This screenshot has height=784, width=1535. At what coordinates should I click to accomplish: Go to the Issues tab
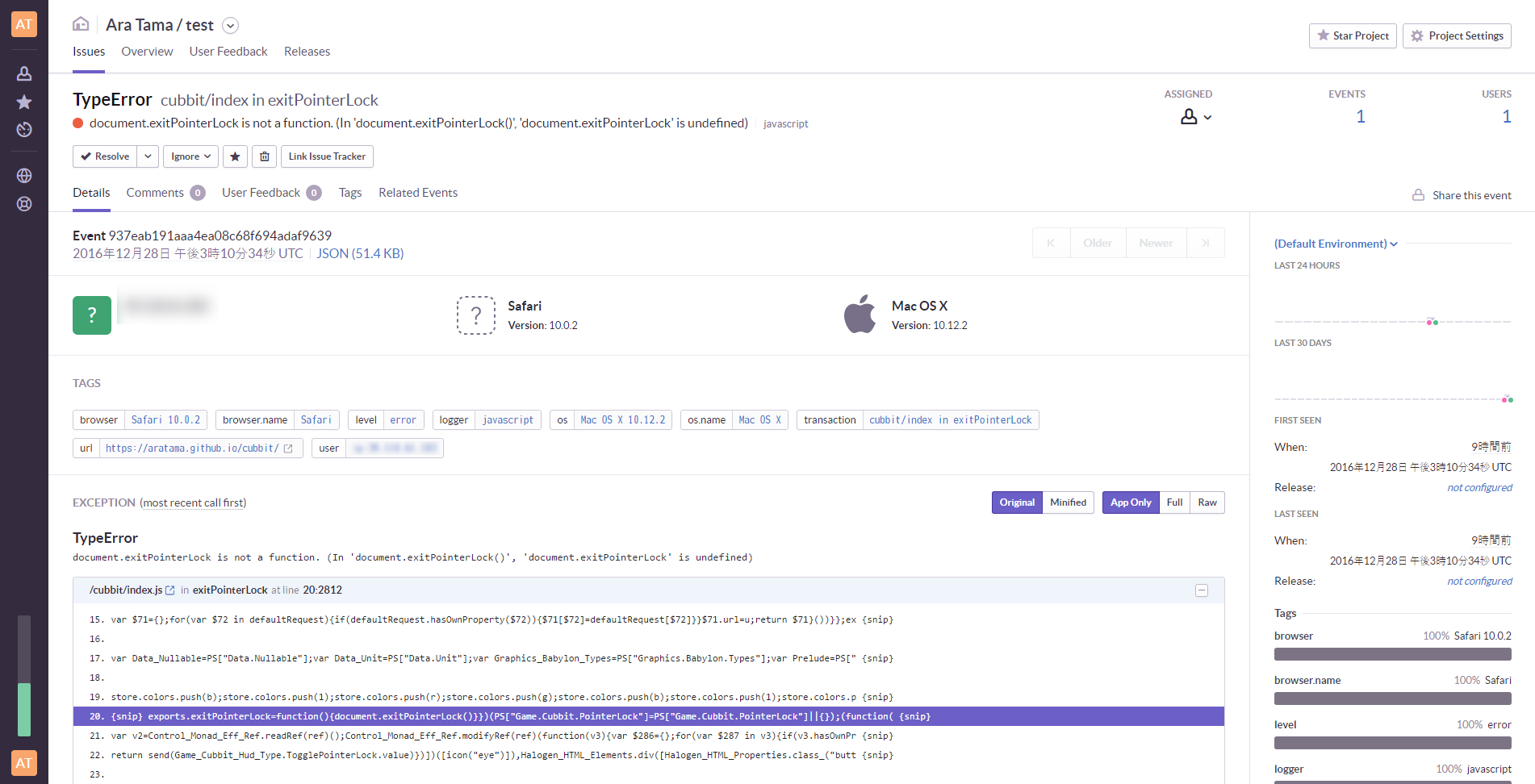pos(89,52)
